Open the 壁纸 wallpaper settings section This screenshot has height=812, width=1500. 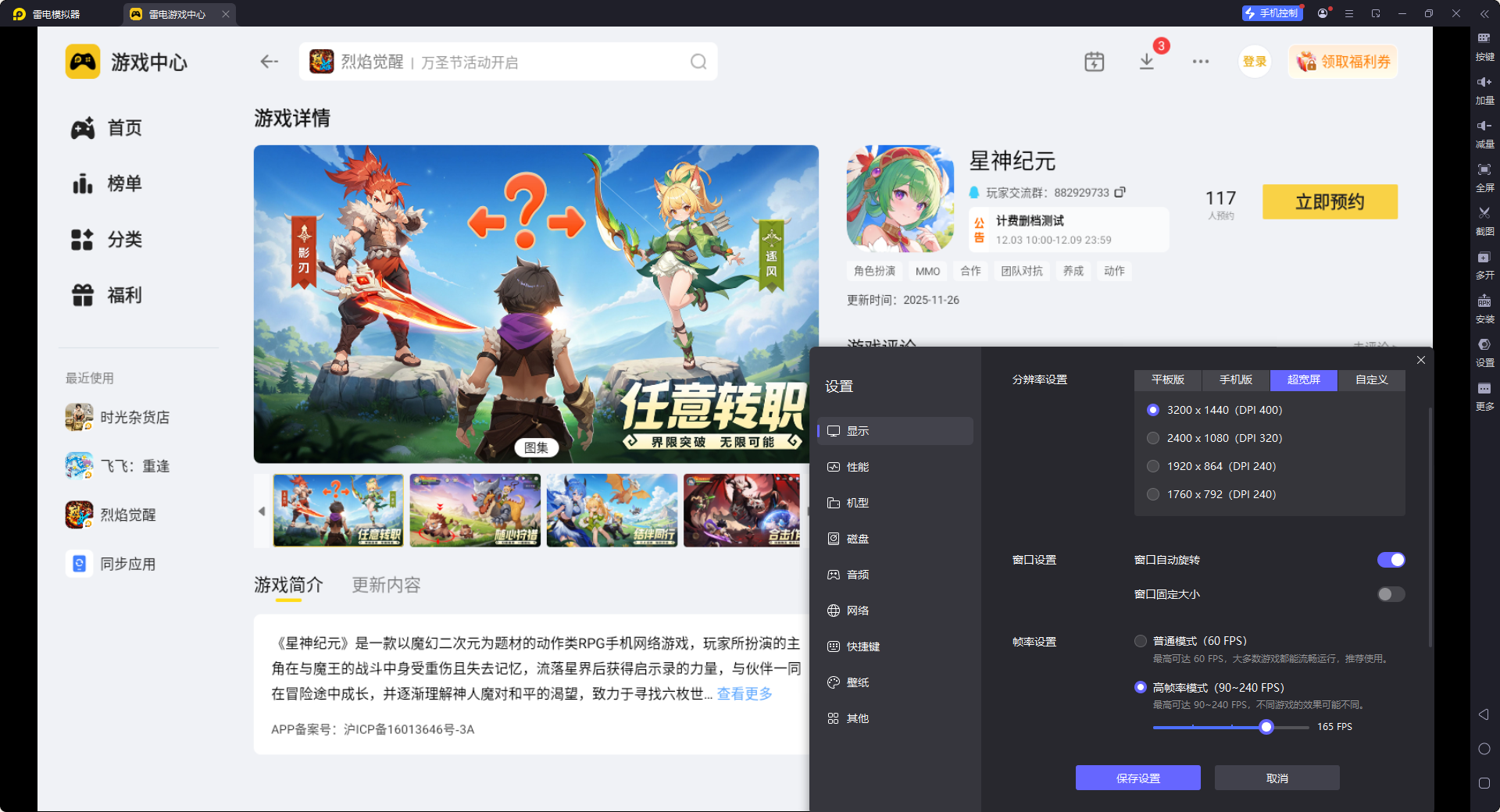pyautogui.click(x=857, y=682)
